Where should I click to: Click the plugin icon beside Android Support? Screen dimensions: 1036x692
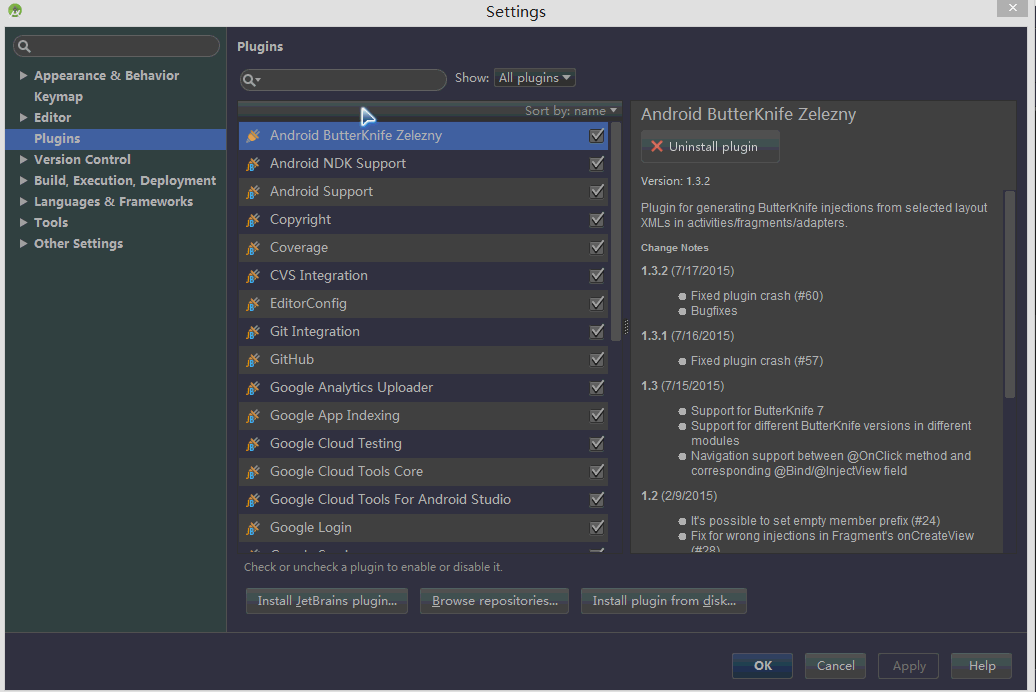tap(253, 192)
